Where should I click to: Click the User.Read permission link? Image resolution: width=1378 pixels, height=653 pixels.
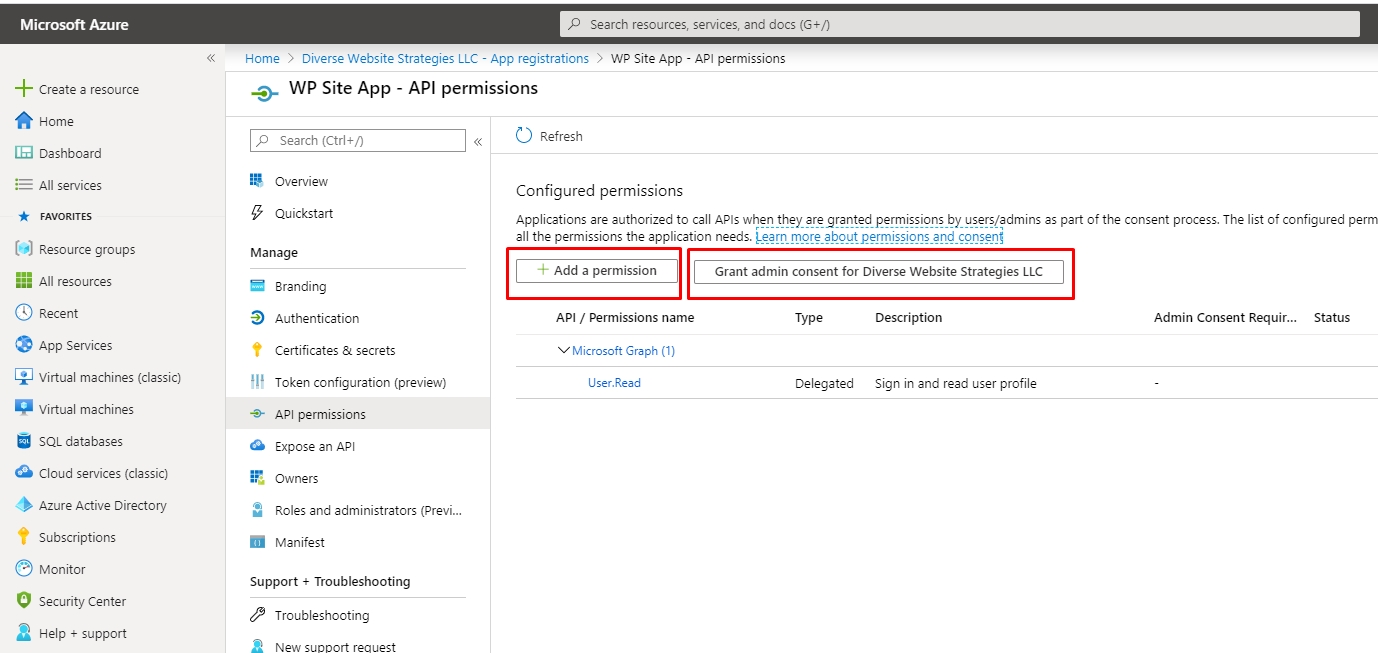(x=614, y=383)
